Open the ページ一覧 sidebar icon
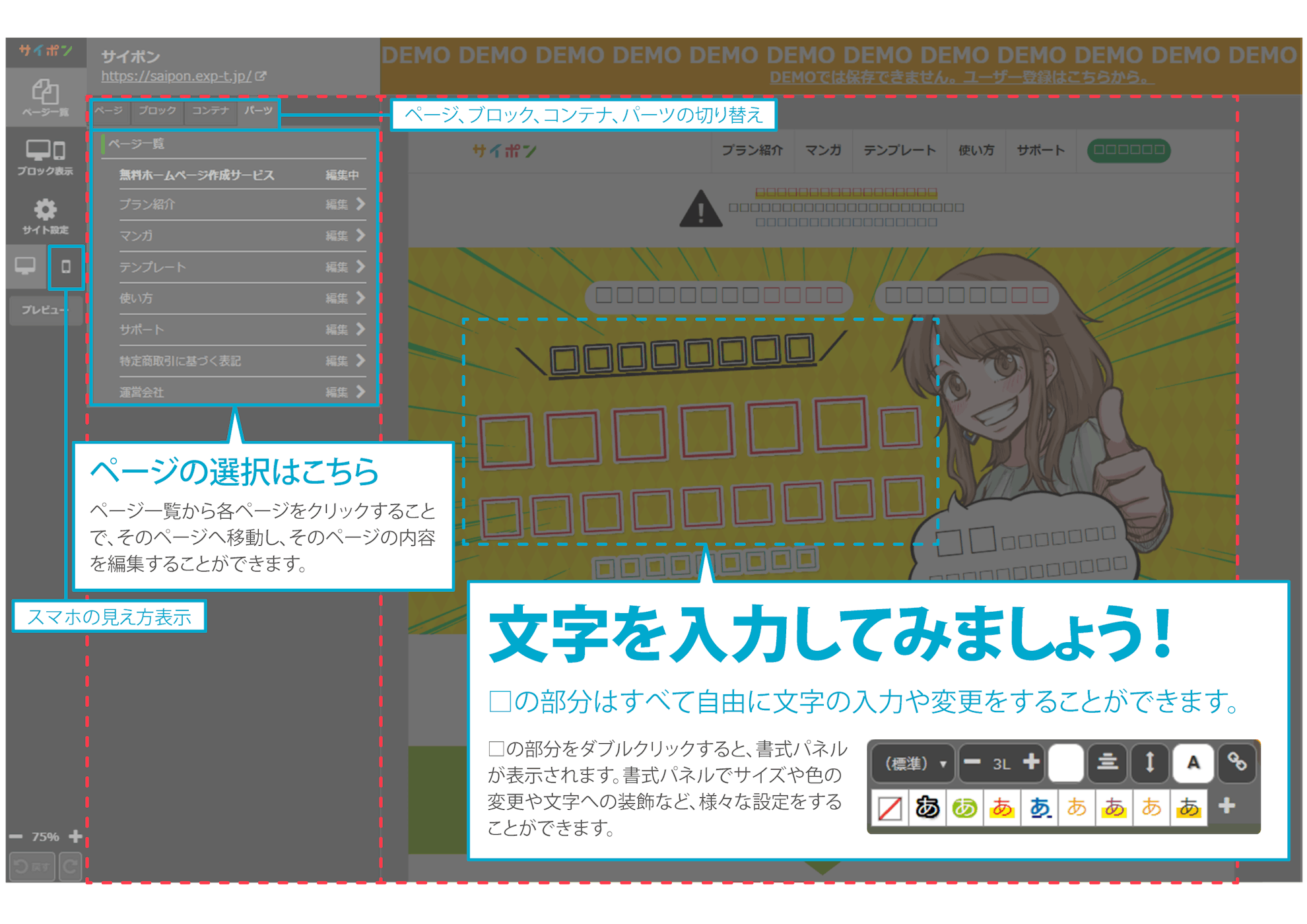This screenshot has height=924, width=1307. click(x=45, y=97)
